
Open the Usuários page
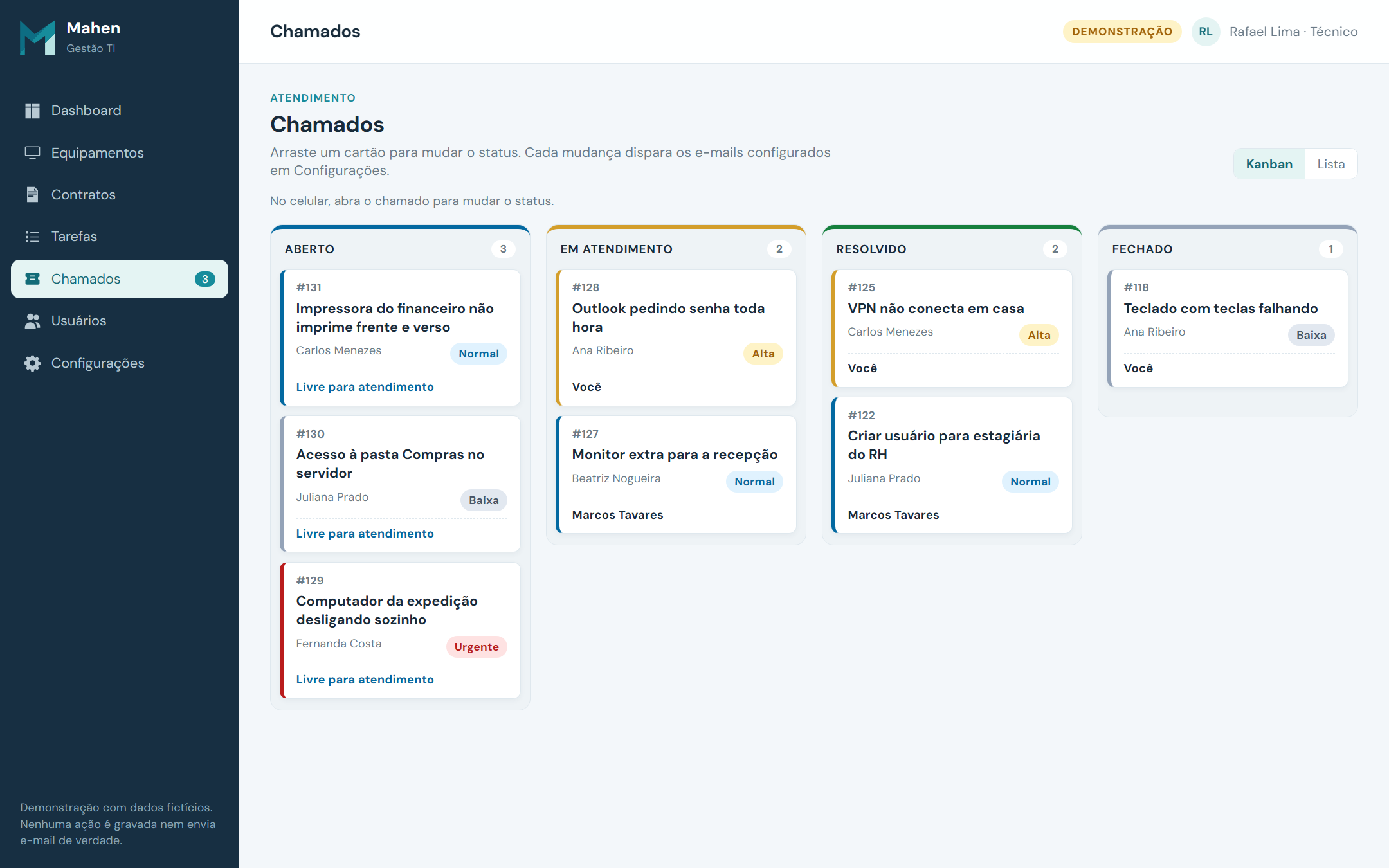(120, 321)
